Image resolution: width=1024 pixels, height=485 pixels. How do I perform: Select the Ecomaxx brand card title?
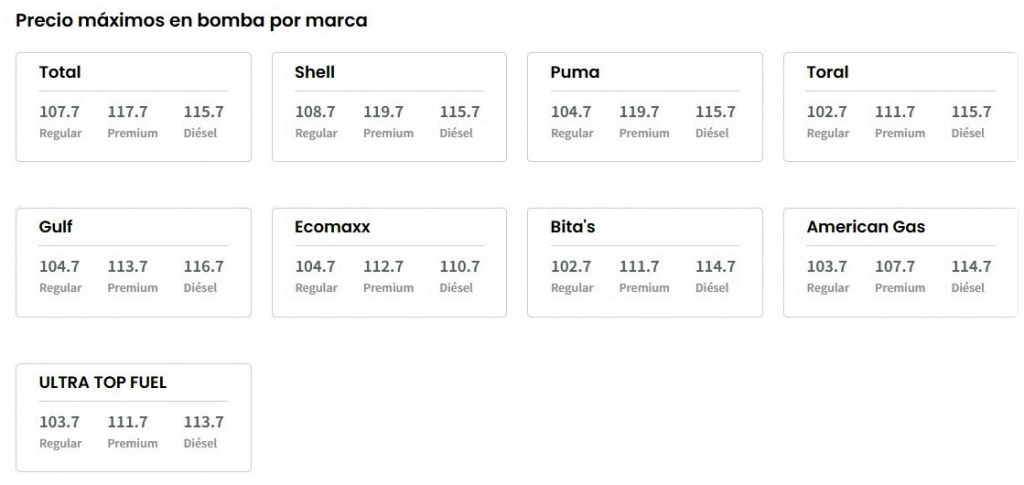tap(332, 227)
